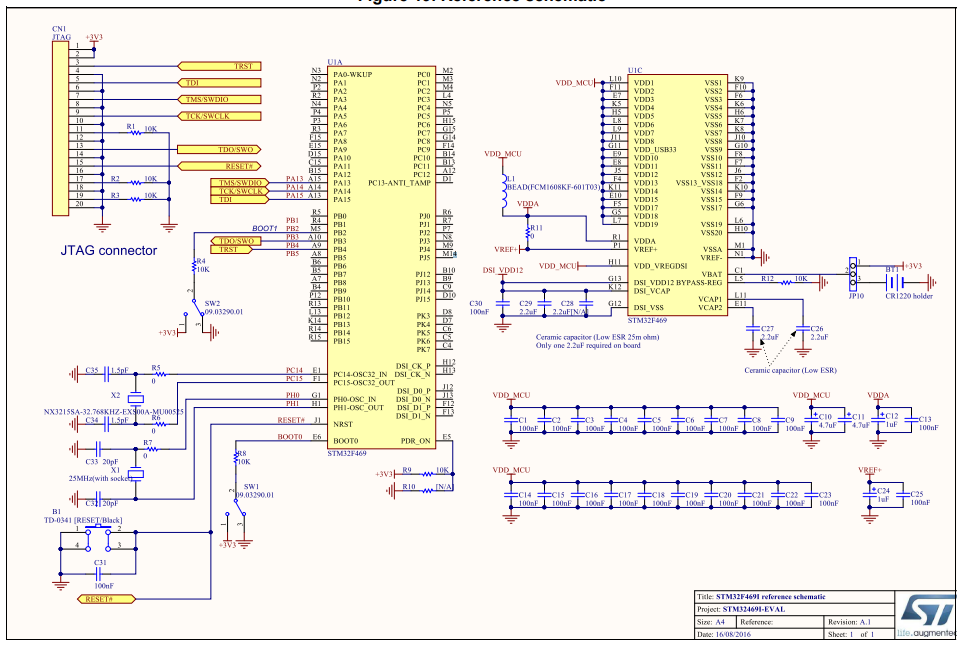This screenshot has width=965, height=648.
Task: Click the R10 resistor designator
Action: 409,487
